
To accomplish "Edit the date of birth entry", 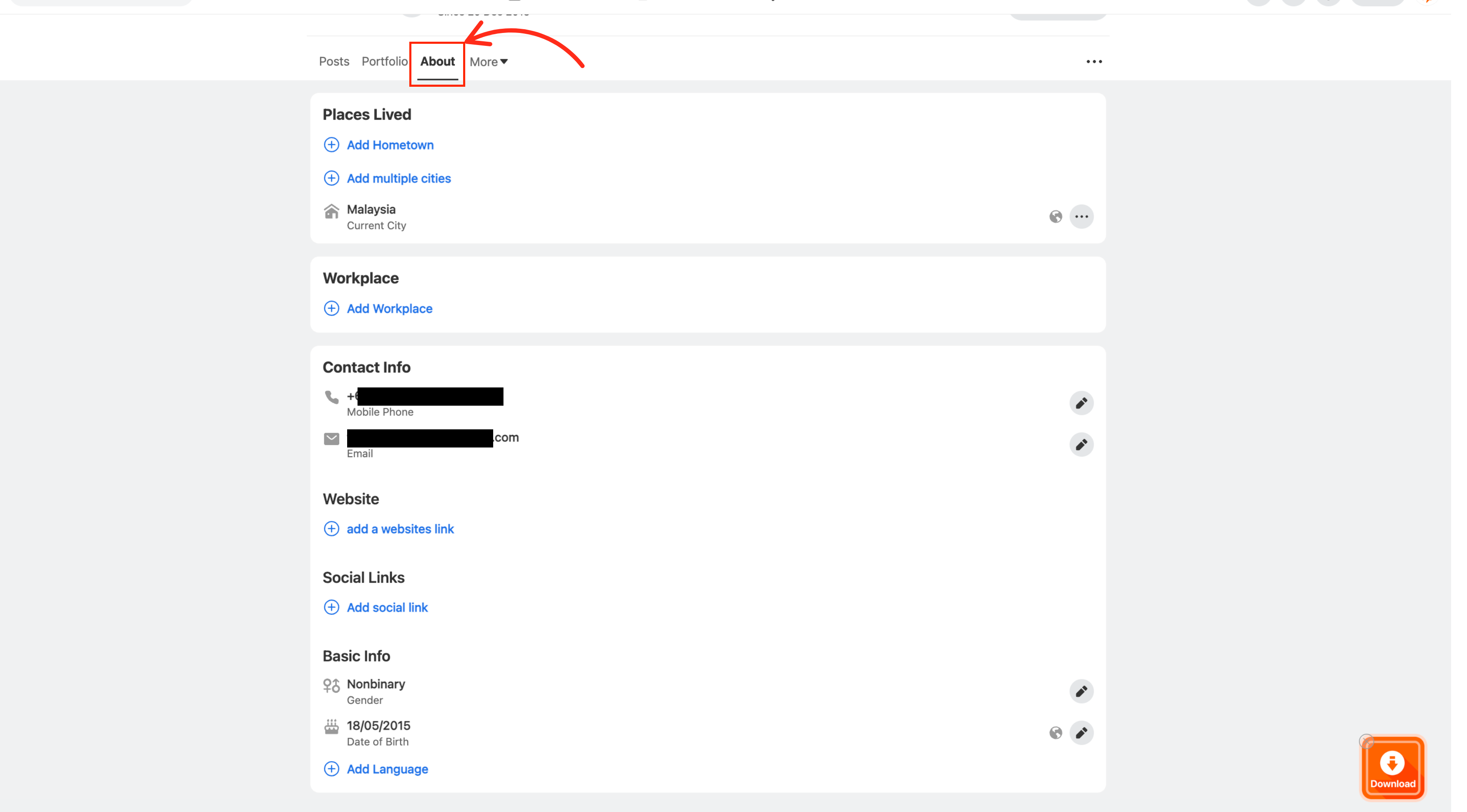I will 1081,733.
